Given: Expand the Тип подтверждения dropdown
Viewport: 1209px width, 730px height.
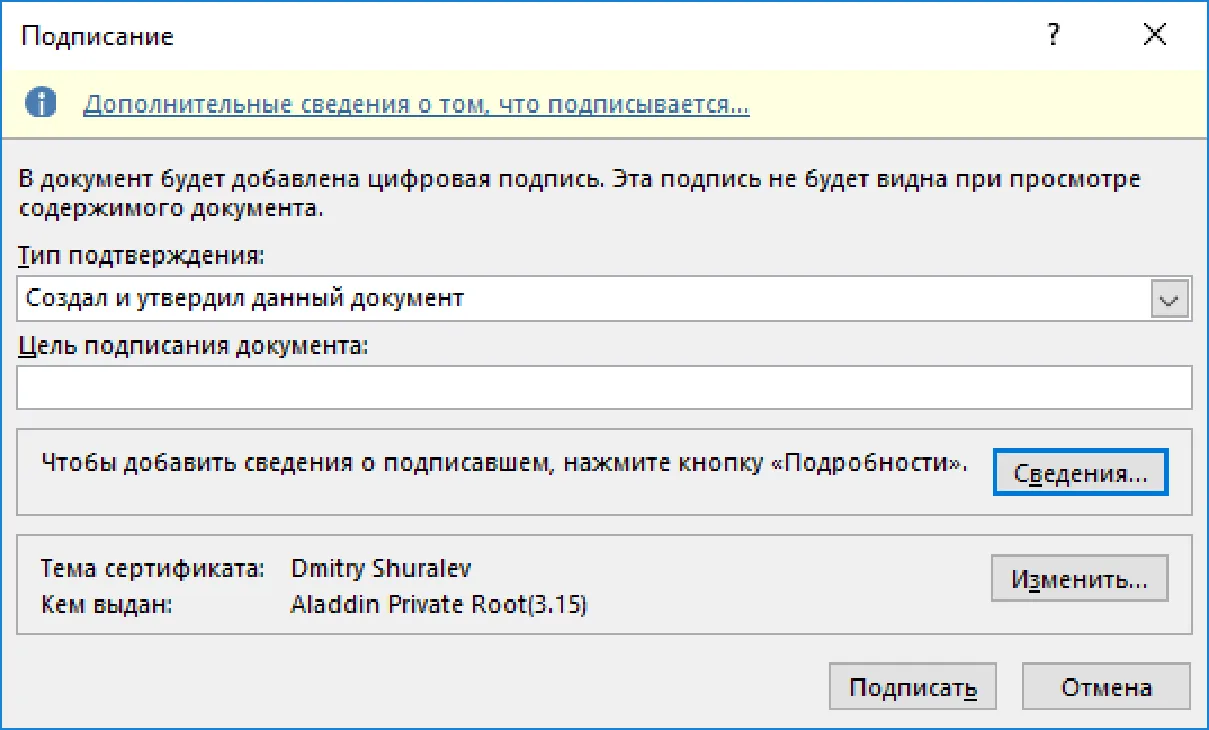Looking at the screenshot, I should 1169,298.
